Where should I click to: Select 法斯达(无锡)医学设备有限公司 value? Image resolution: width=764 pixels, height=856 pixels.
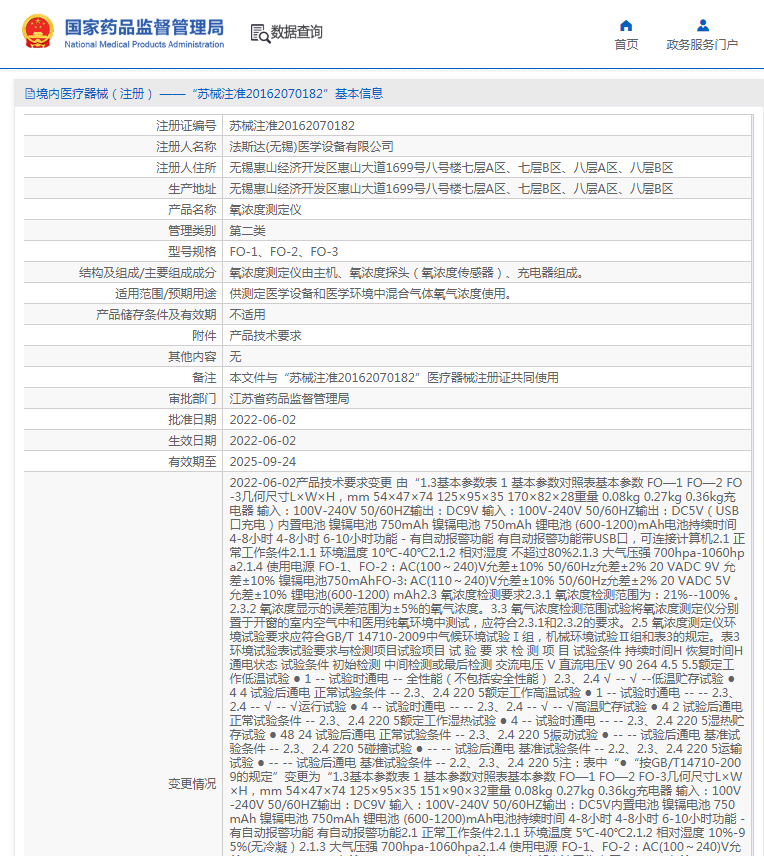(x=311, y=147)
